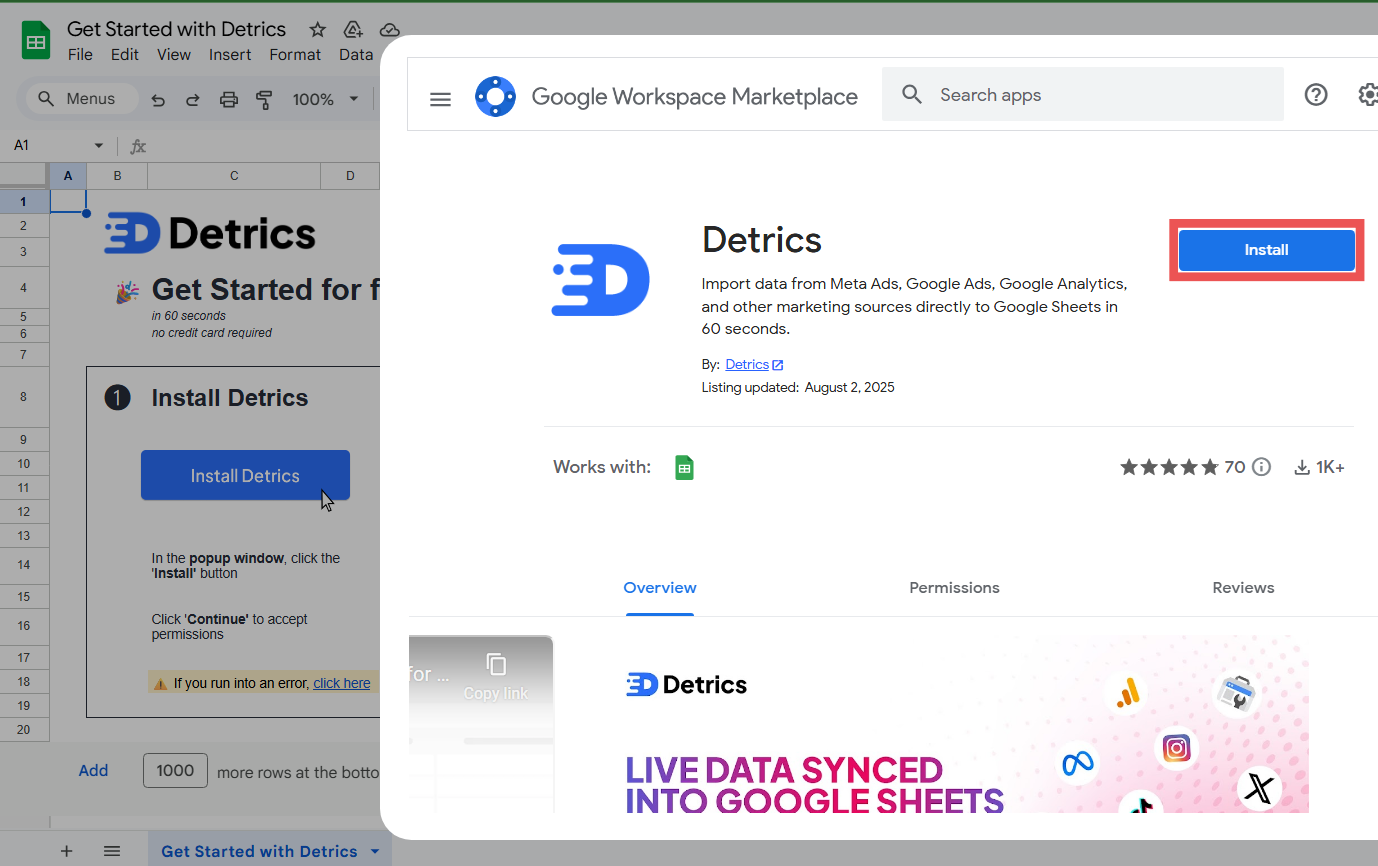Switch to the Permissions tab
The image size is (1378, 866).
tap(954, 588)
